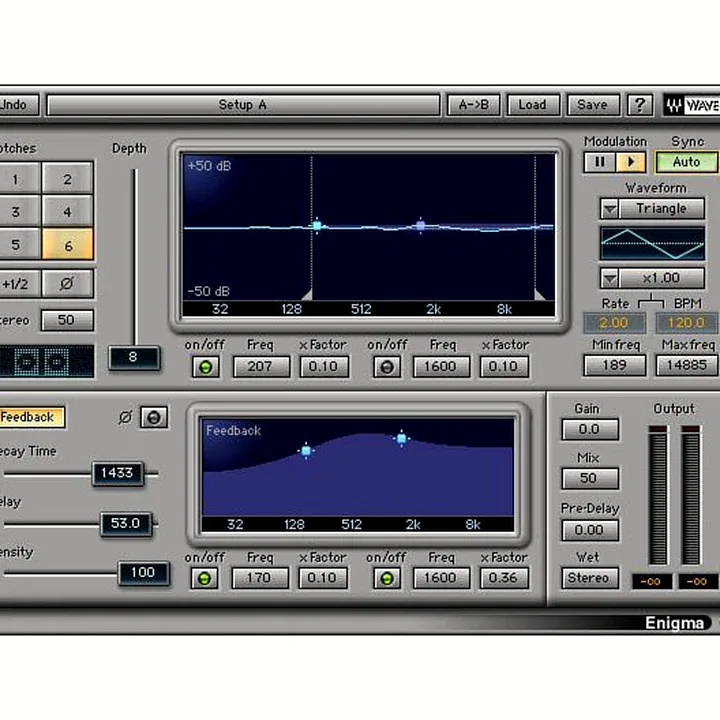Select 3 notches
Screen dimensions: 720x720
pos(18,212)
